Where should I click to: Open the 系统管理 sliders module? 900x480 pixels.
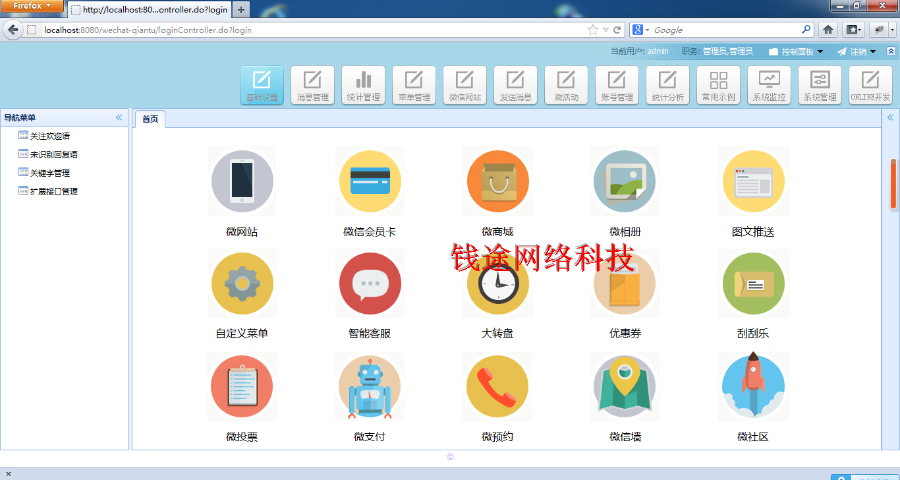[x=820, y=85]
